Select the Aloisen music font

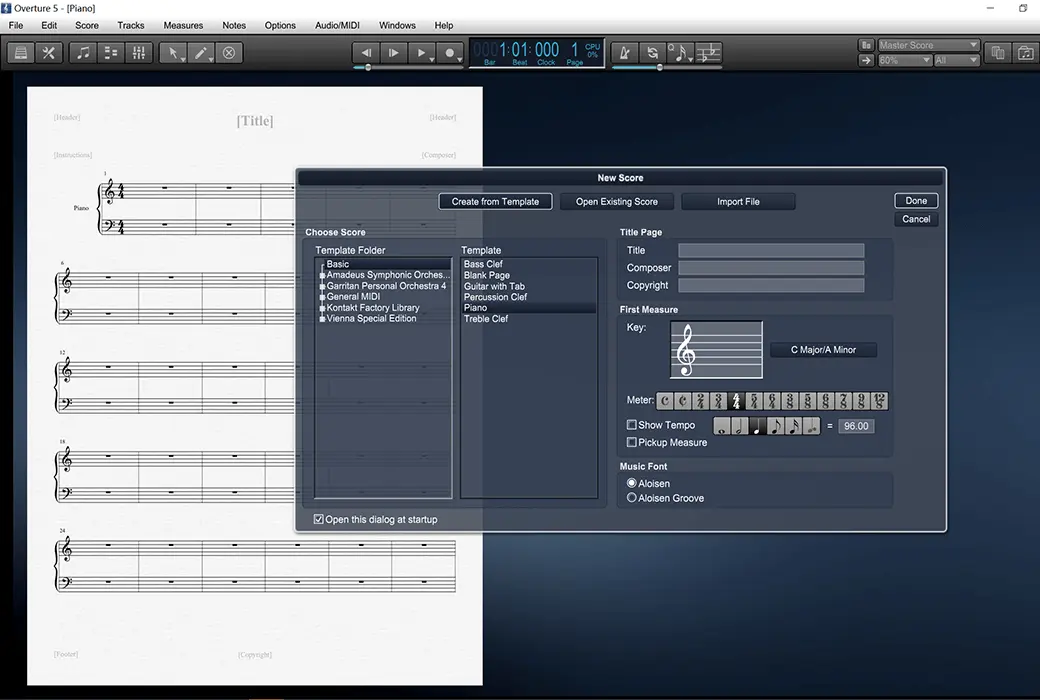pos(631,483)
